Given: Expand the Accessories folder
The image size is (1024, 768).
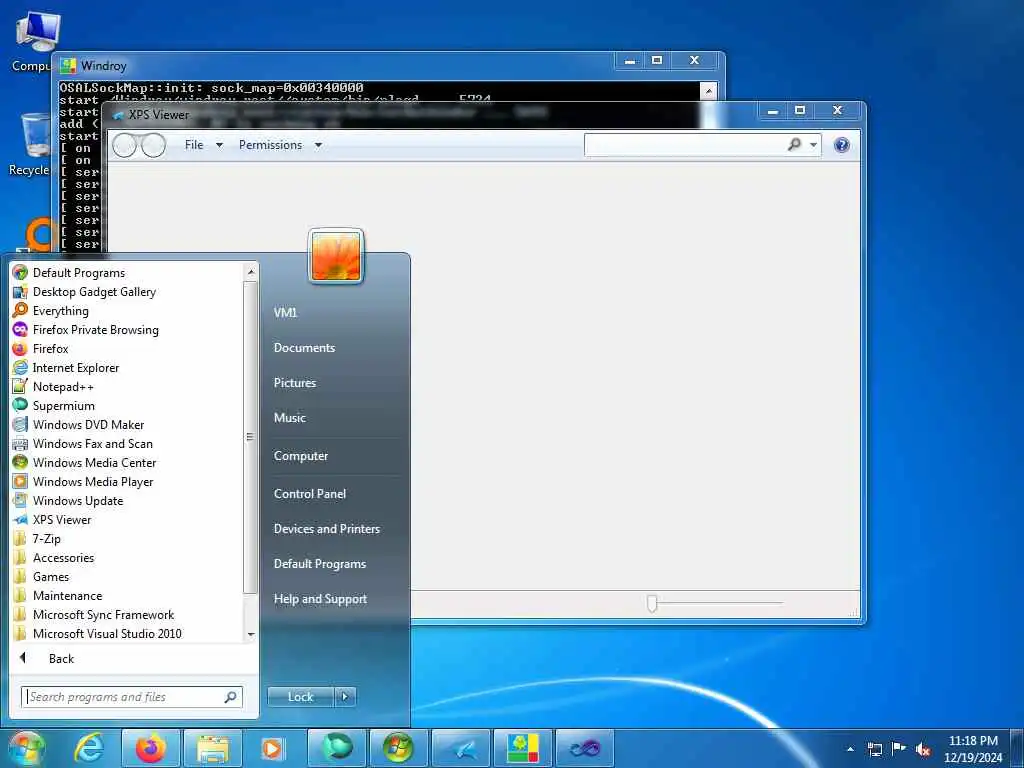Looking at the screenshot, I should tap(54, 558).
